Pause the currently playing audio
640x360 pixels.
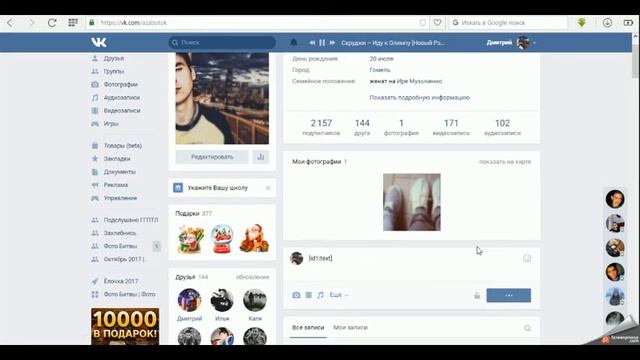tap(322, 42)
